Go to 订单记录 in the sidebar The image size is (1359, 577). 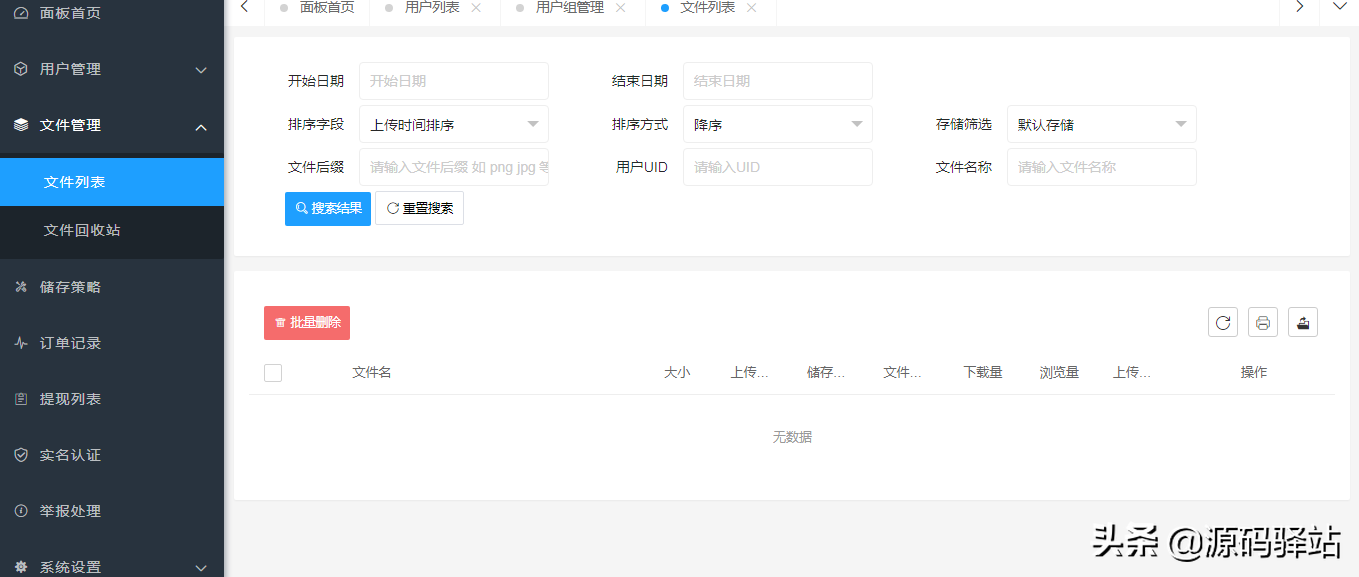click(x=112, y=343)
